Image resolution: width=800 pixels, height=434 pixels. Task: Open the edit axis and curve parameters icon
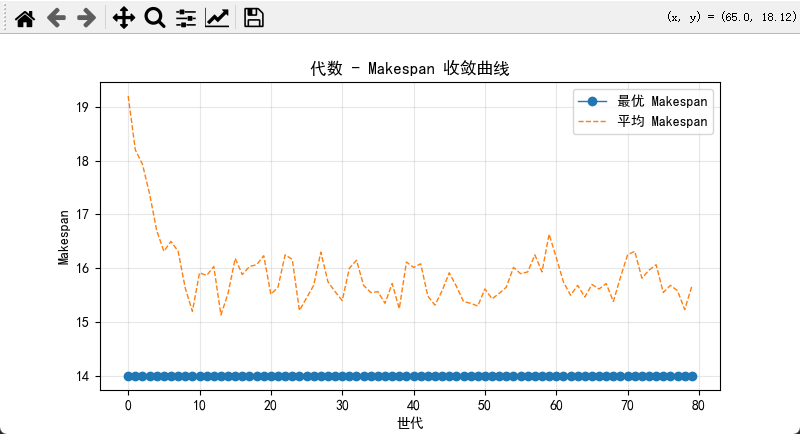[216, 17]
